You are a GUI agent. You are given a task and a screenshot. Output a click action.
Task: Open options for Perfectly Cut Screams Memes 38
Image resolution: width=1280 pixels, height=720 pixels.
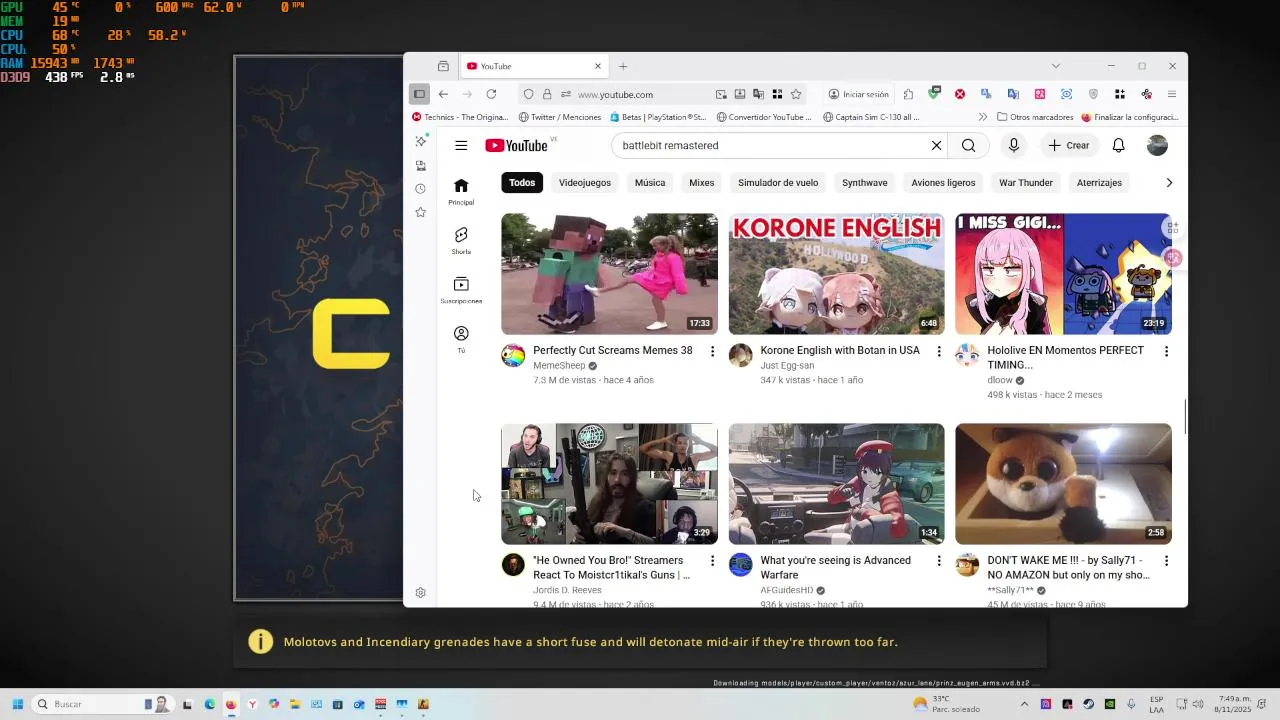(x=712, y=351)
